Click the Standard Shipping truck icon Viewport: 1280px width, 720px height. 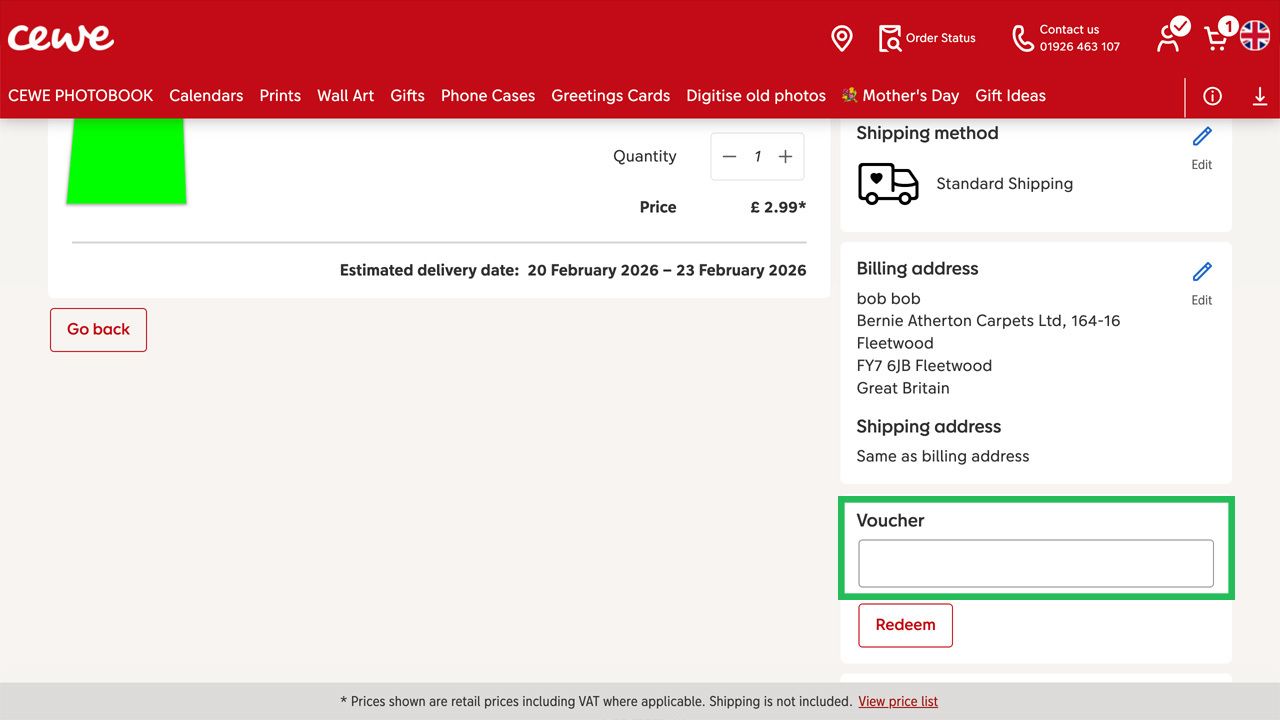[888, 183]
